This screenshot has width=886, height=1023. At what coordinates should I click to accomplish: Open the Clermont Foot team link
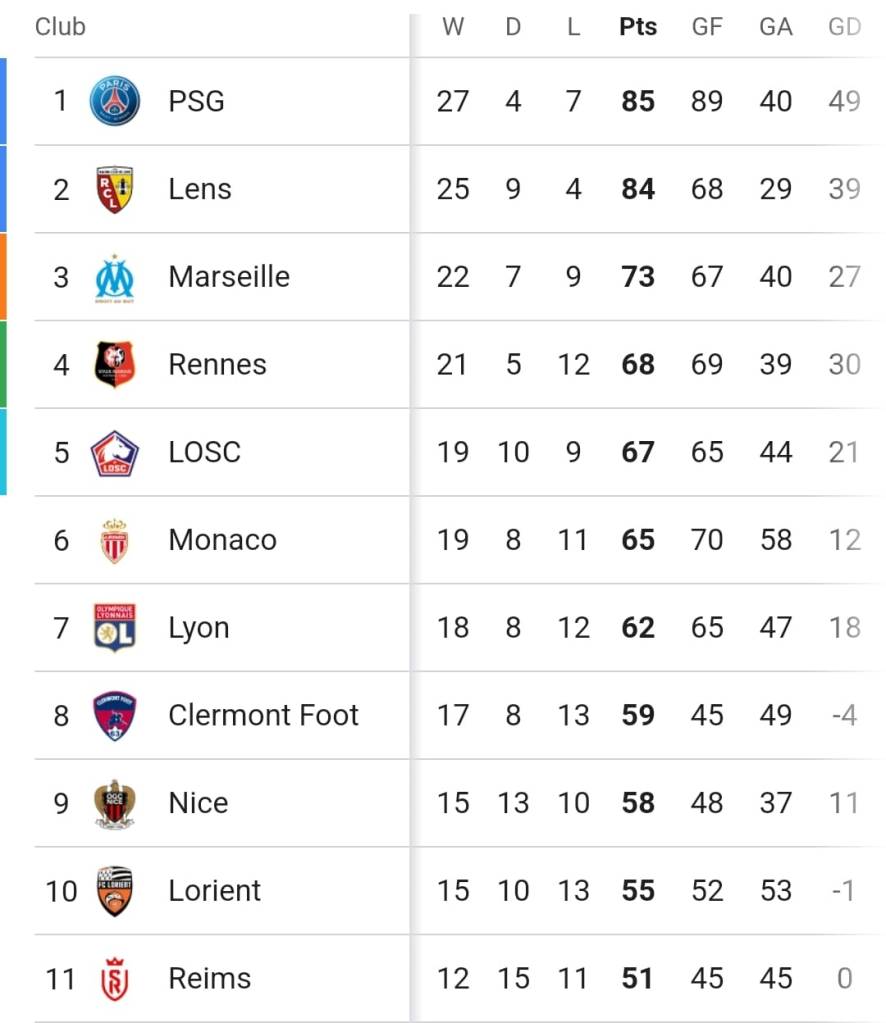click(x=263, y=715)
